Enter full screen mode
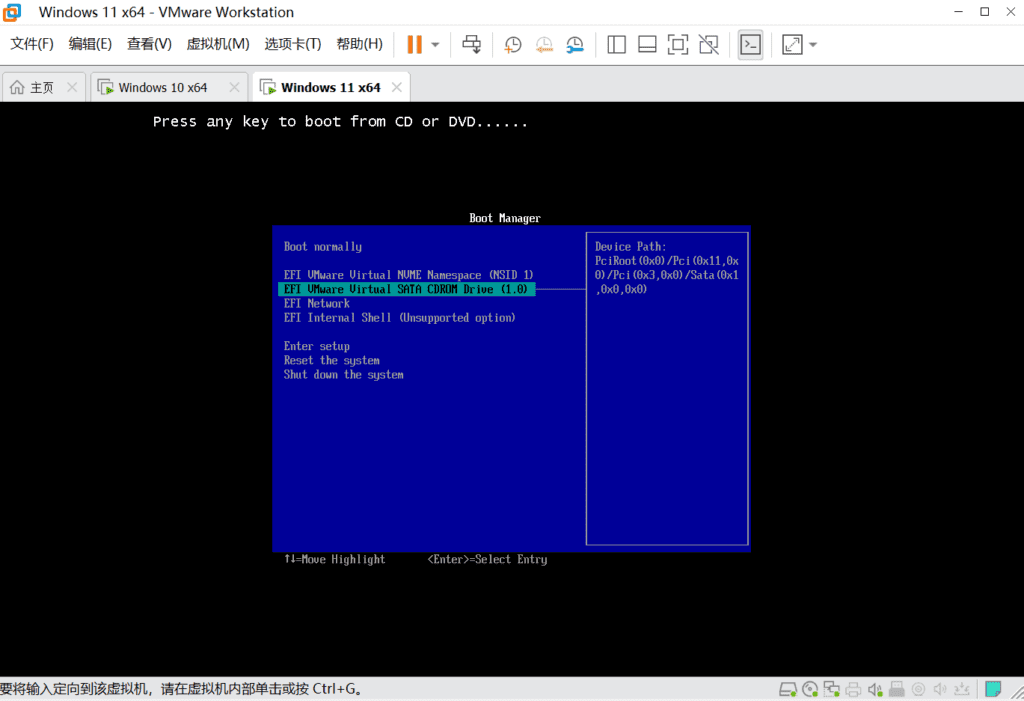 [x=678, y=44]
